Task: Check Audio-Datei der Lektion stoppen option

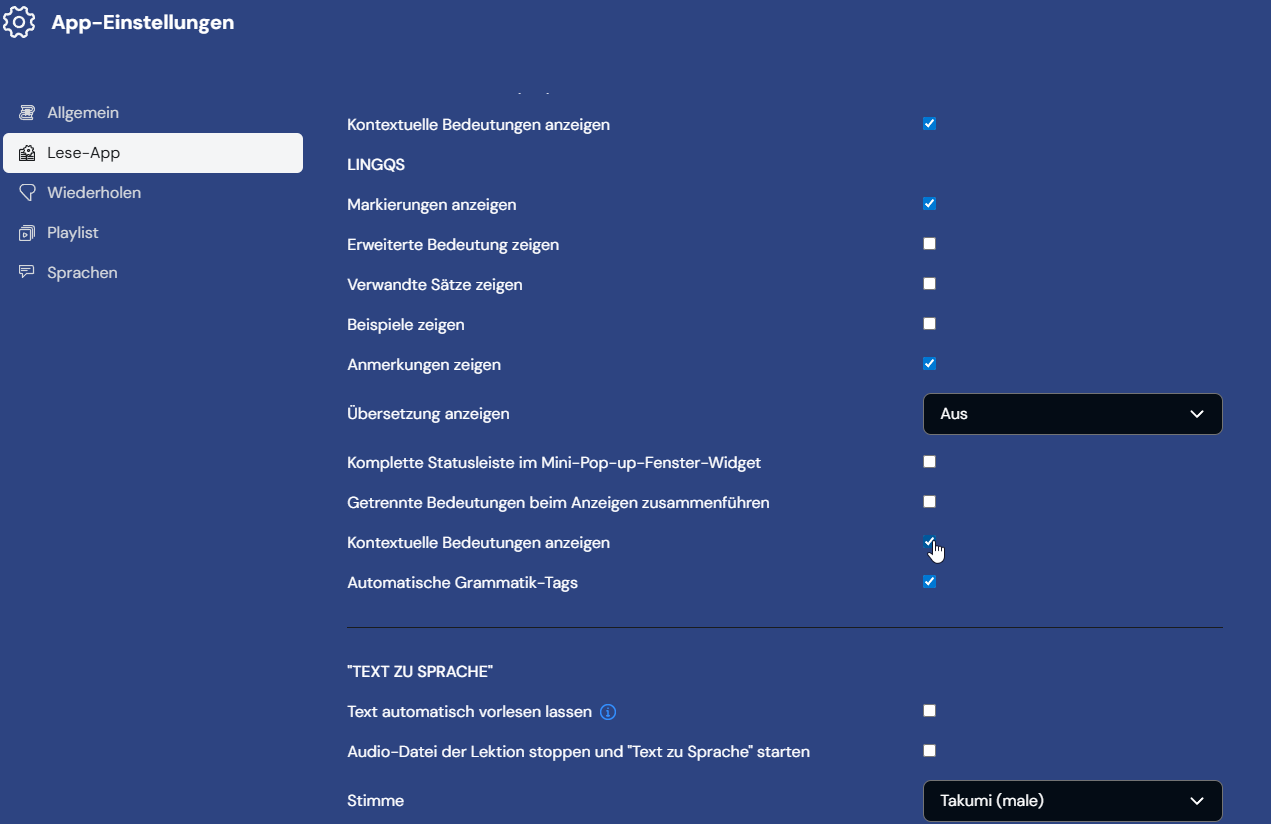Action: click(929, 751)
